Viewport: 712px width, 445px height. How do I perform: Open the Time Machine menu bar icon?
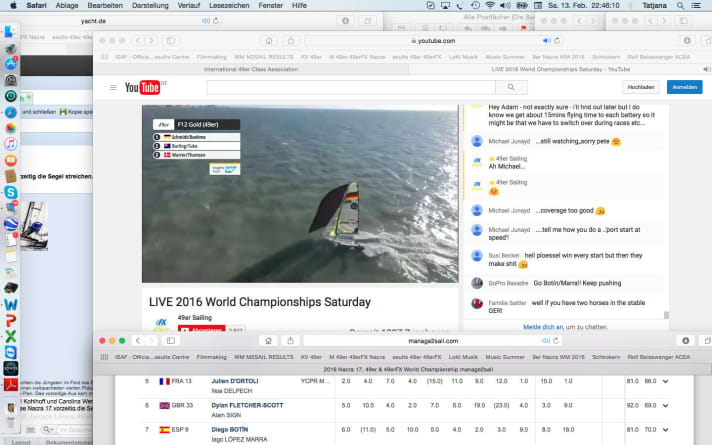475,5
